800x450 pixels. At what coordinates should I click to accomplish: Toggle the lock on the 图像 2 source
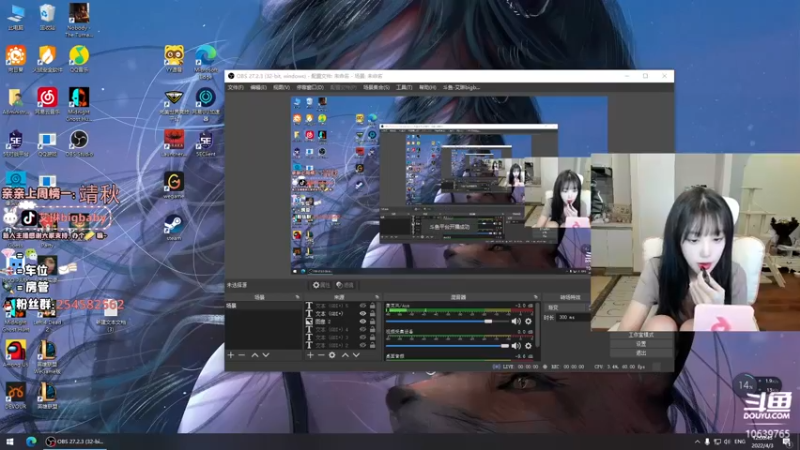coord(372,321)
